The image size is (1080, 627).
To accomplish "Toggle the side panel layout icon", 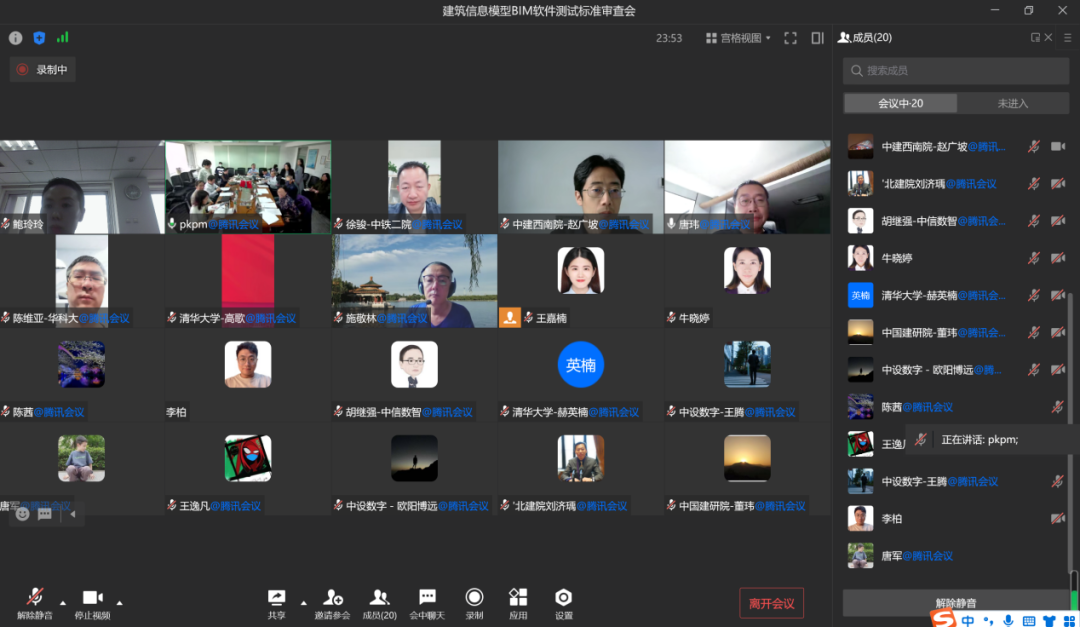I will (817, 38).
